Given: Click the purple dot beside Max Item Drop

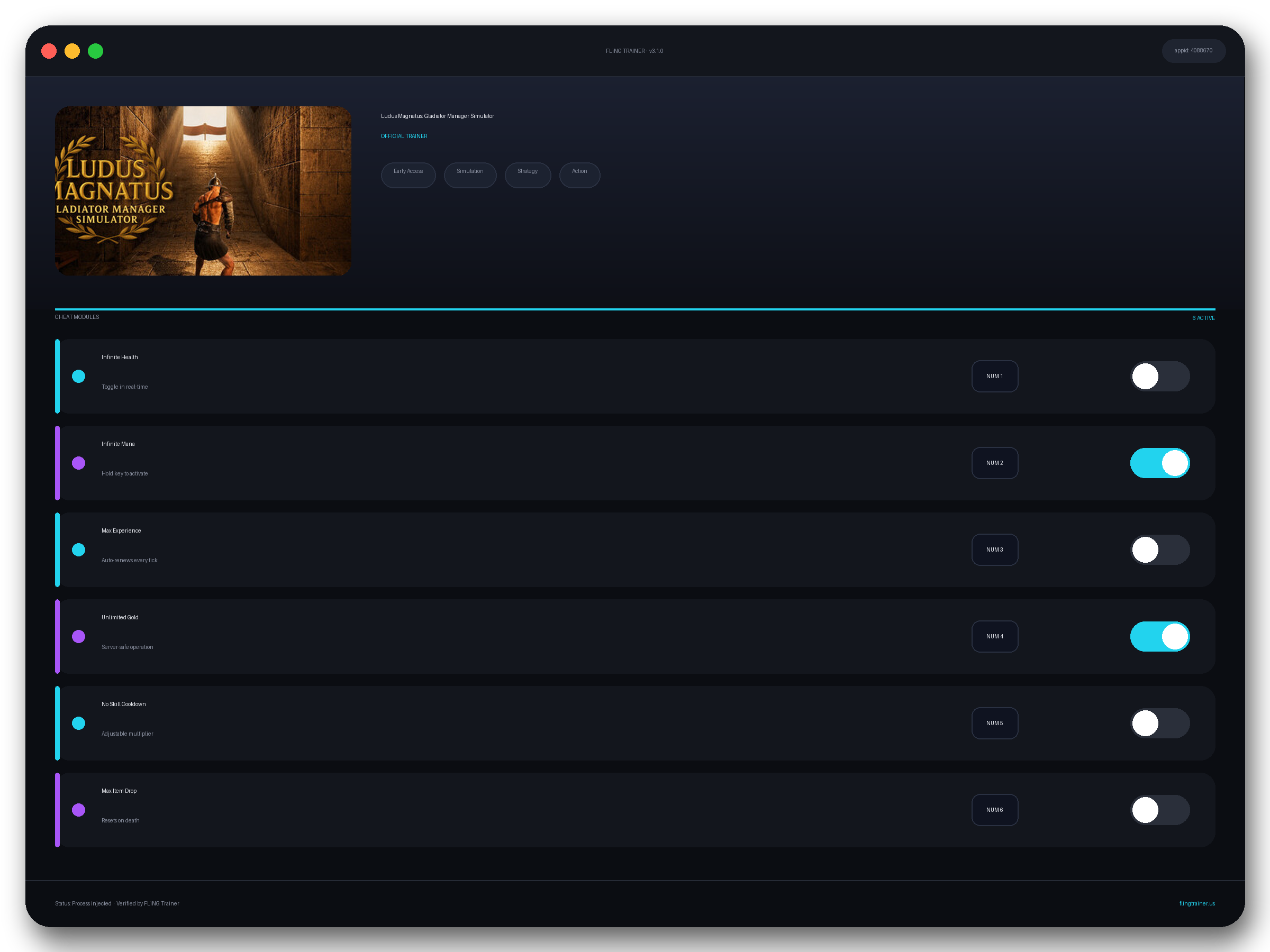Looking at the screenshot, I should click(79, 810).
